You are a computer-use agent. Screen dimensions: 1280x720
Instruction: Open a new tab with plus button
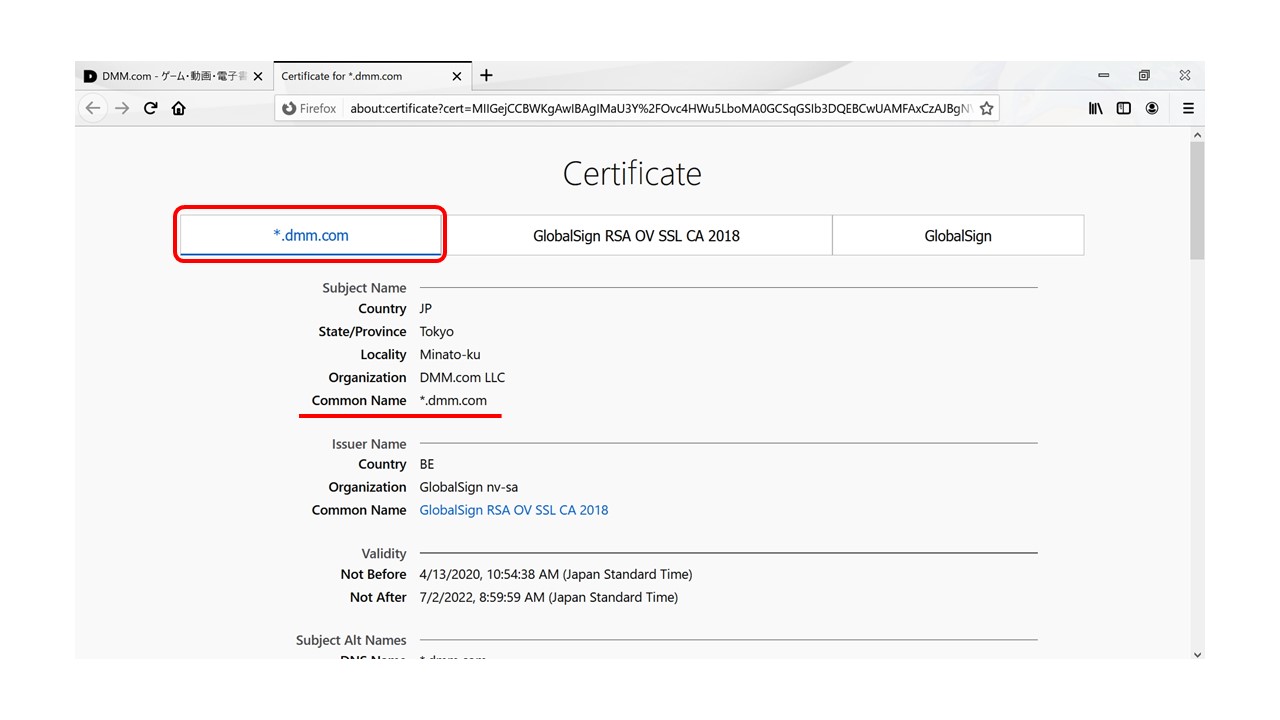486,75
